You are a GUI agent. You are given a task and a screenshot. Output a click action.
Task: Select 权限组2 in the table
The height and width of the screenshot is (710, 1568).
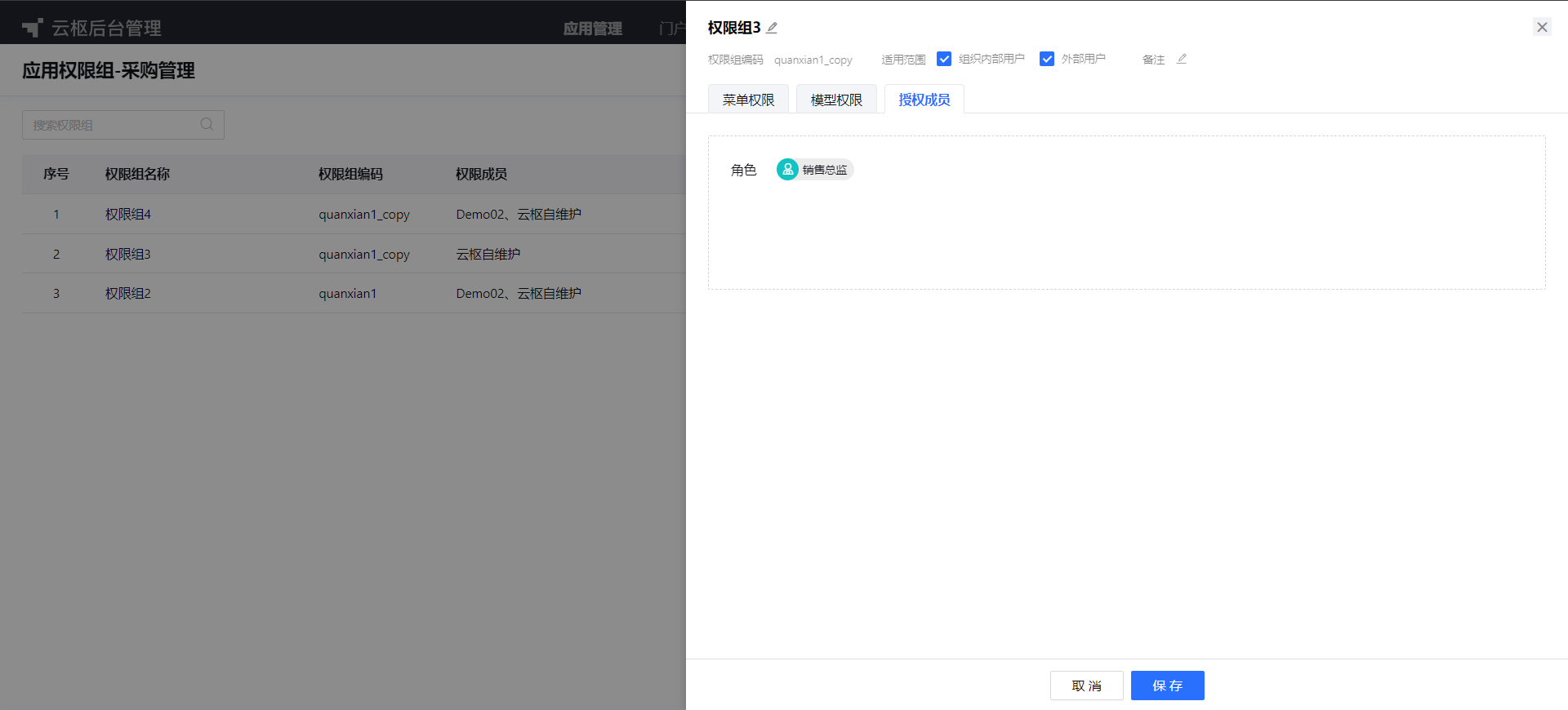click(128, 294)
